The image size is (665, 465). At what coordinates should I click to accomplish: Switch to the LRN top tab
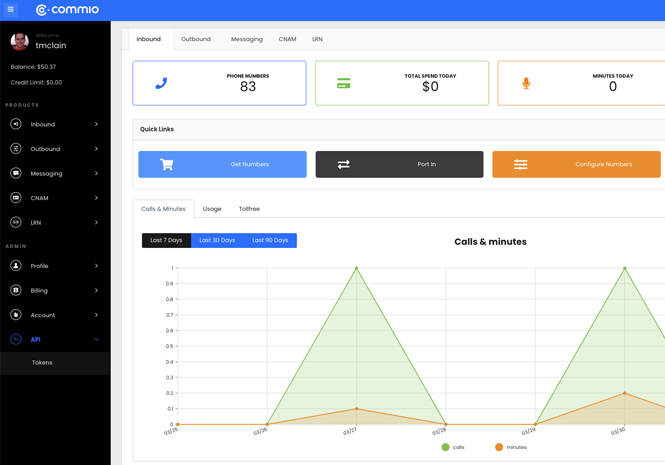(317, 39)
